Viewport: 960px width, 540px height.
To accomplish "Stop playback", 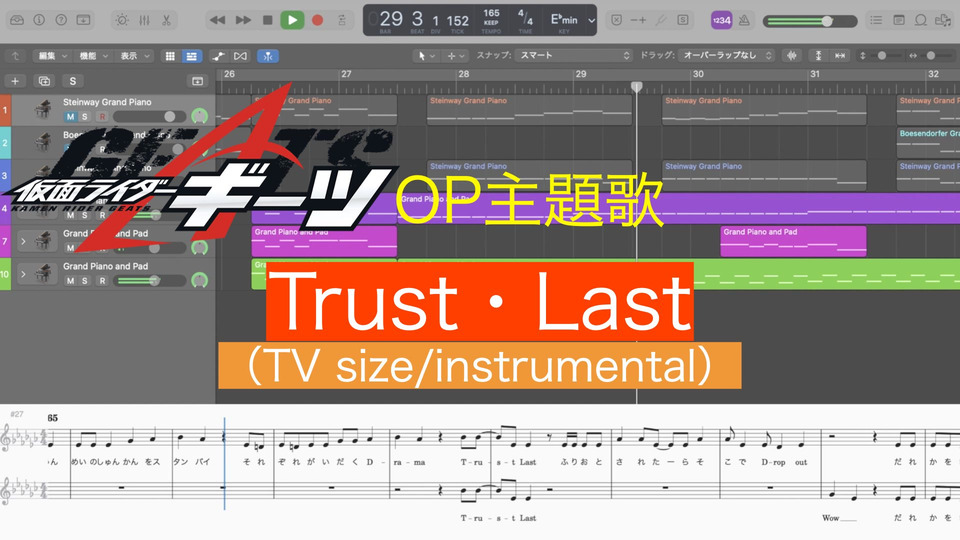I will (268, 20).
